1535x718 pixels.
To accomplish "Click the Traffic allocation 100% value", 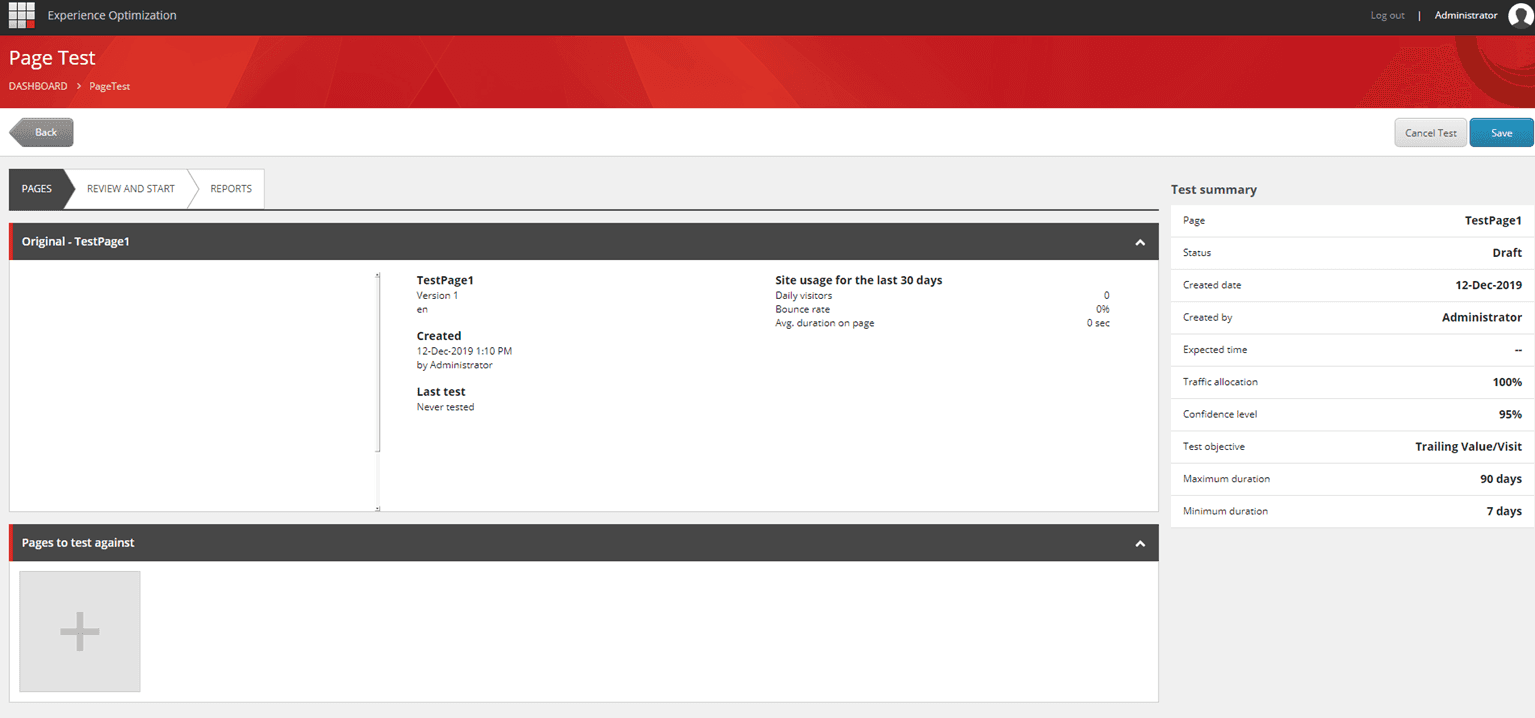I will (1507, 382).
